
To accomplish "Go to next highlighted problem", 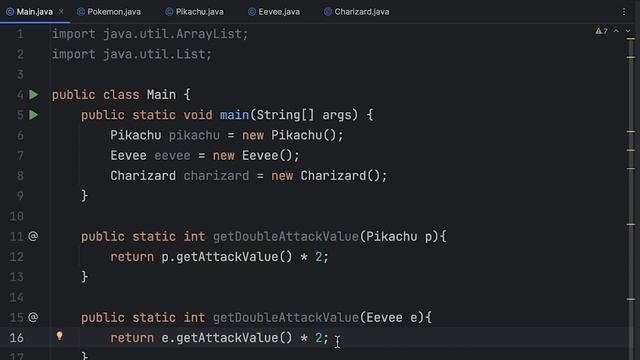I will [x=628, y=31].
